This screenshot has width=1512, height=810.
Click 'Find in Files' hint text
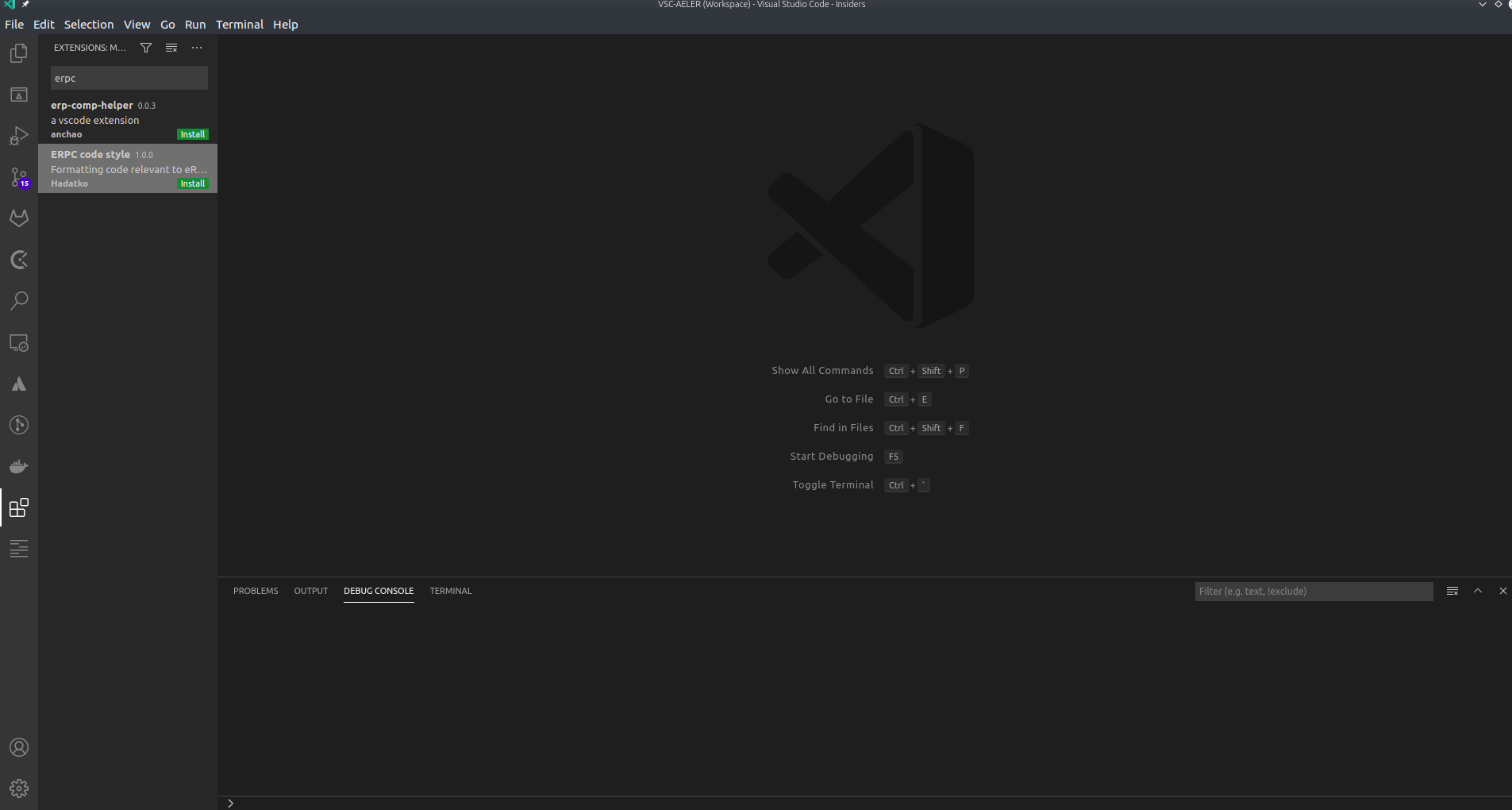click(x=844, y=428)
